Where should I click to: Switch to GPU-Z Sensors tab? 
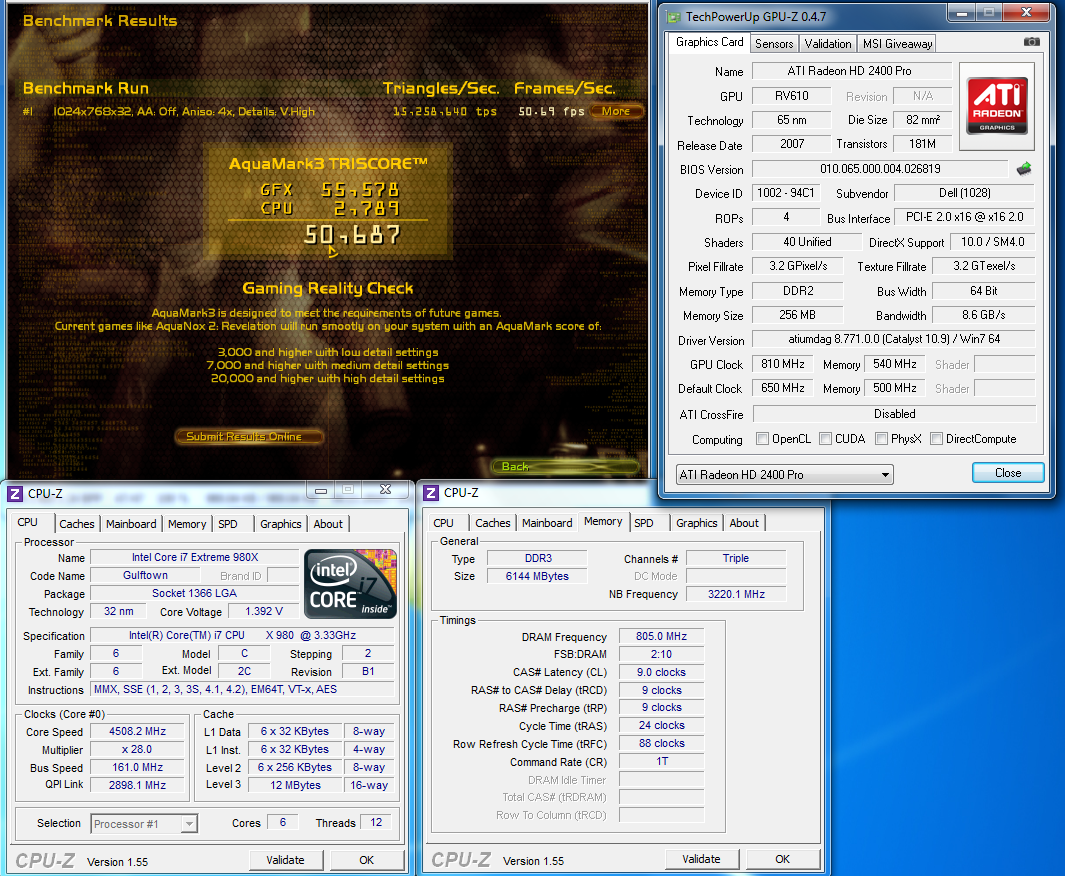point(774,43)
